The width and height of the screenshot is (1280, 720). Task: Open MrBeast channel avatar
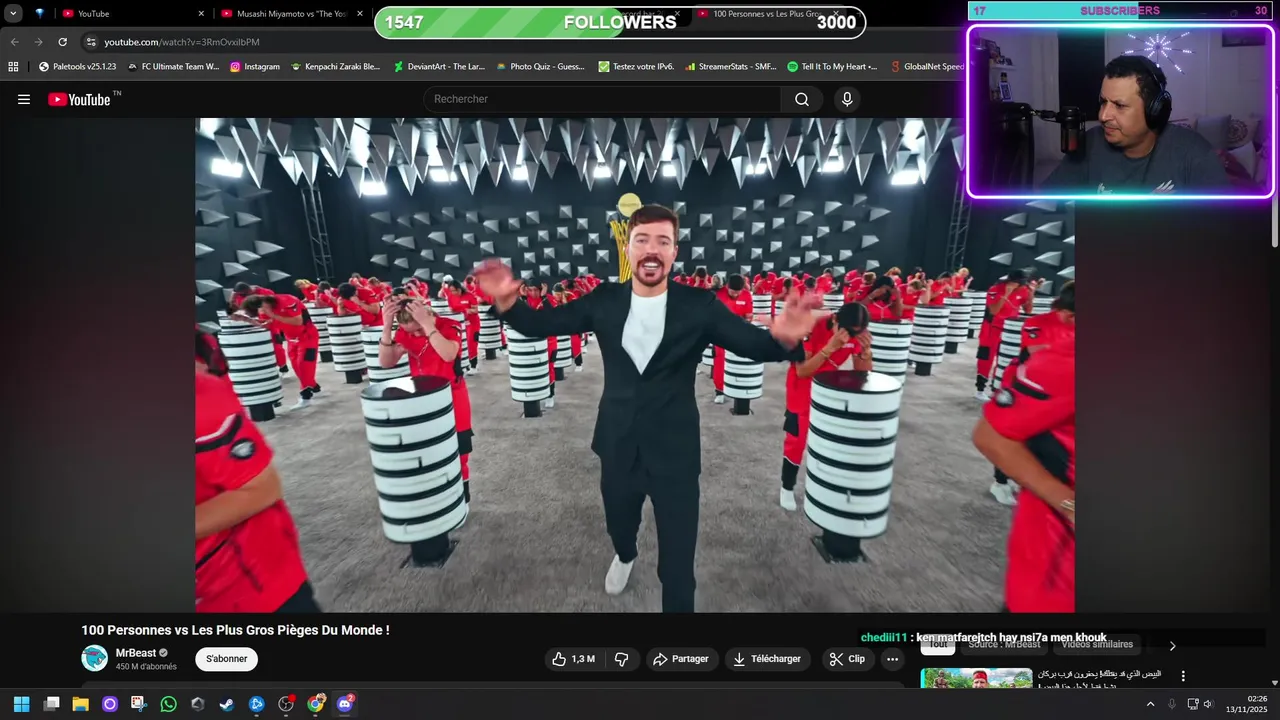[94, 658]
